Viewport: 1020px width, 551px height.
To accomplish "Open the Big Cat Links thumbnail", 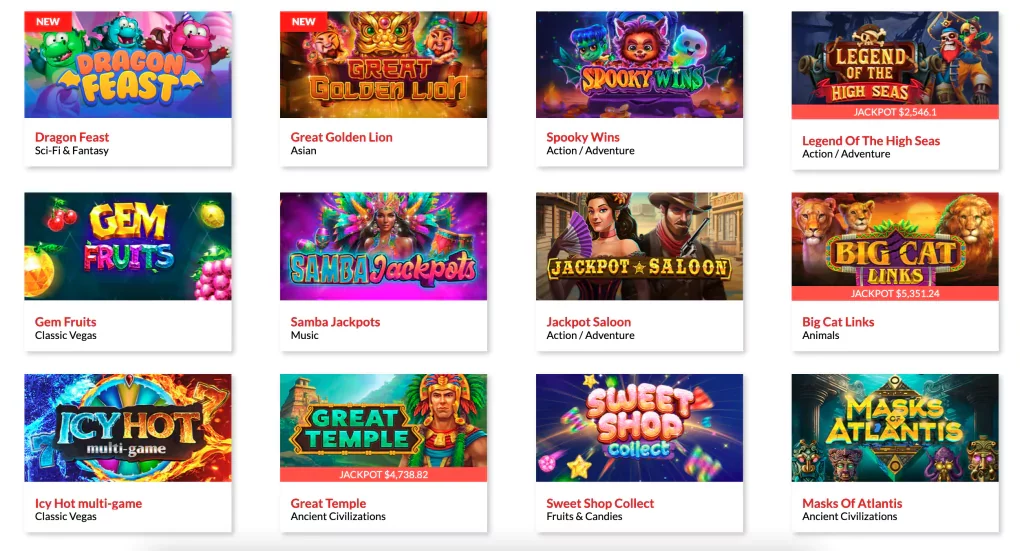I will click(895, 239).
